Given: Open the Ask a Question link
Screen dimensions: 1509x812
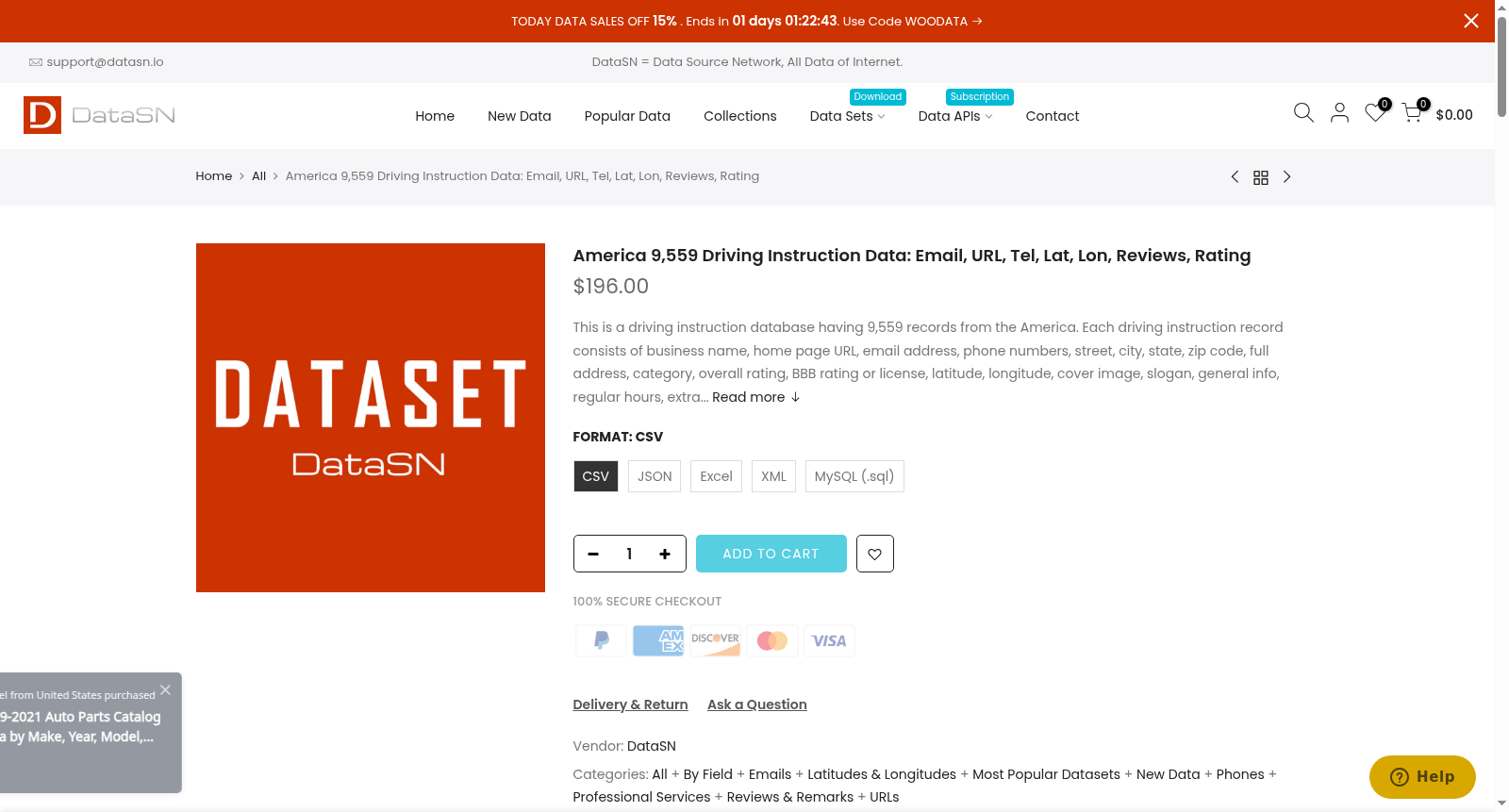Looking at the screenshot, I should click(757, 704).
